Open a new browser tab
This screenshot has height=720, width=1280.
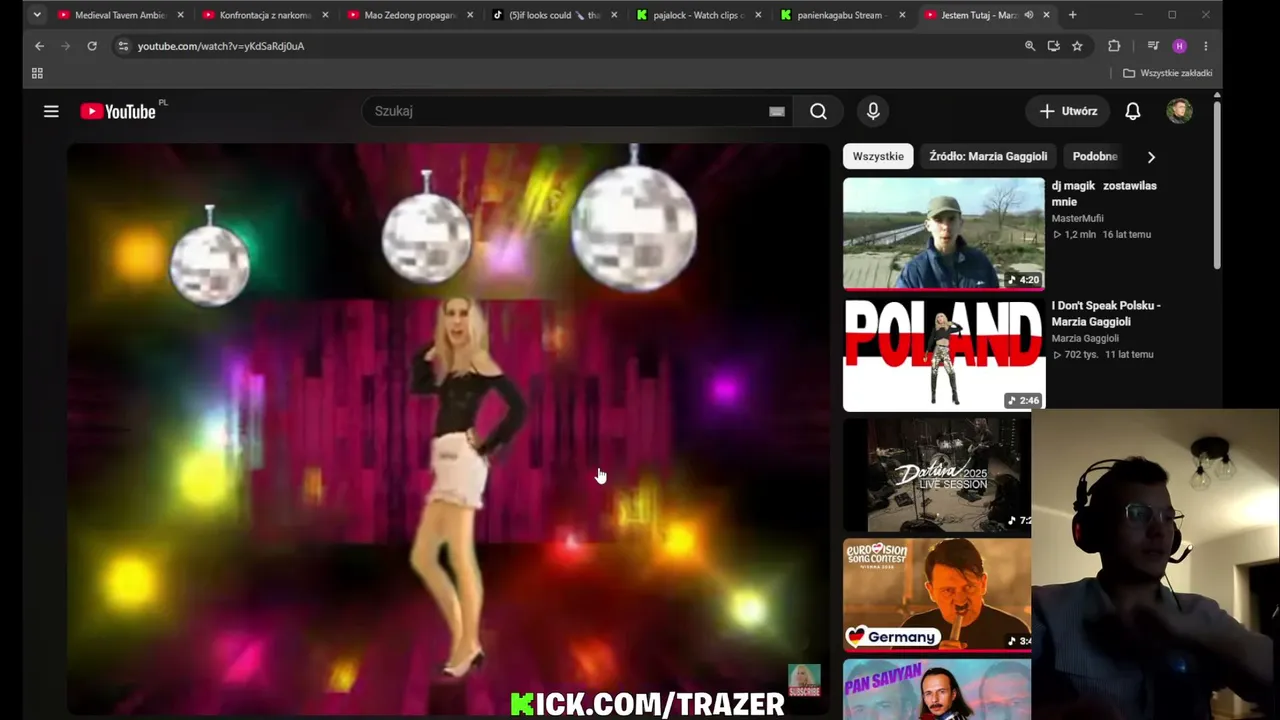coord(1072,15)
